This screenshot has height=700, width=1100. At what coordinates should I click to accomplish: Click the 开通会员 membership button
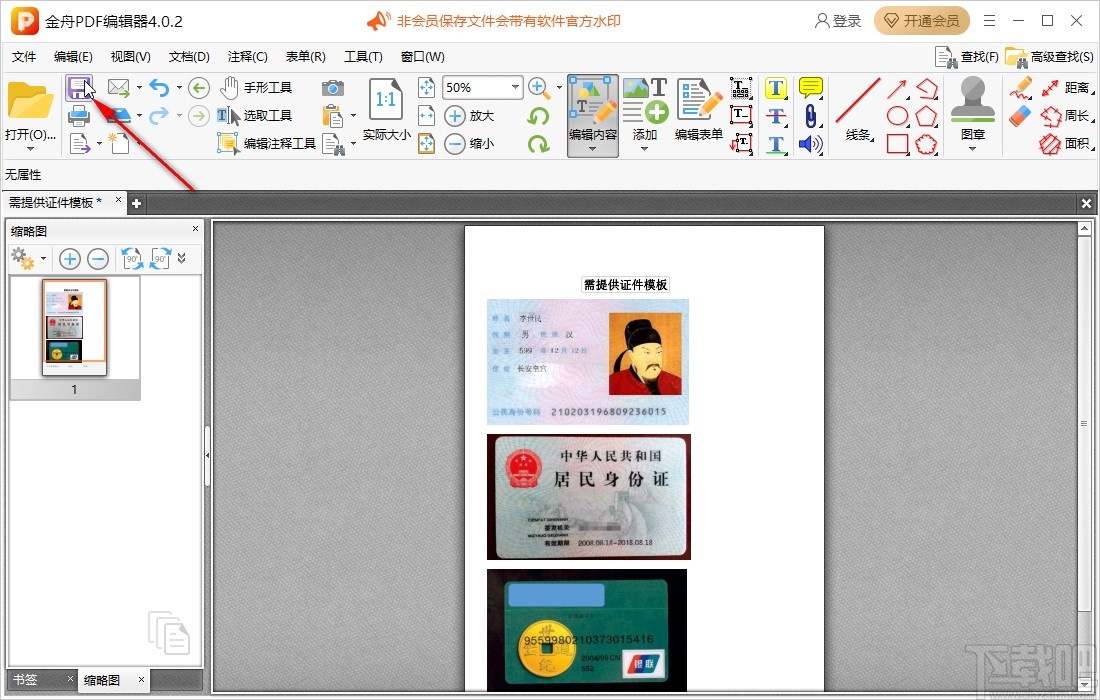click(x=921, y=20)
